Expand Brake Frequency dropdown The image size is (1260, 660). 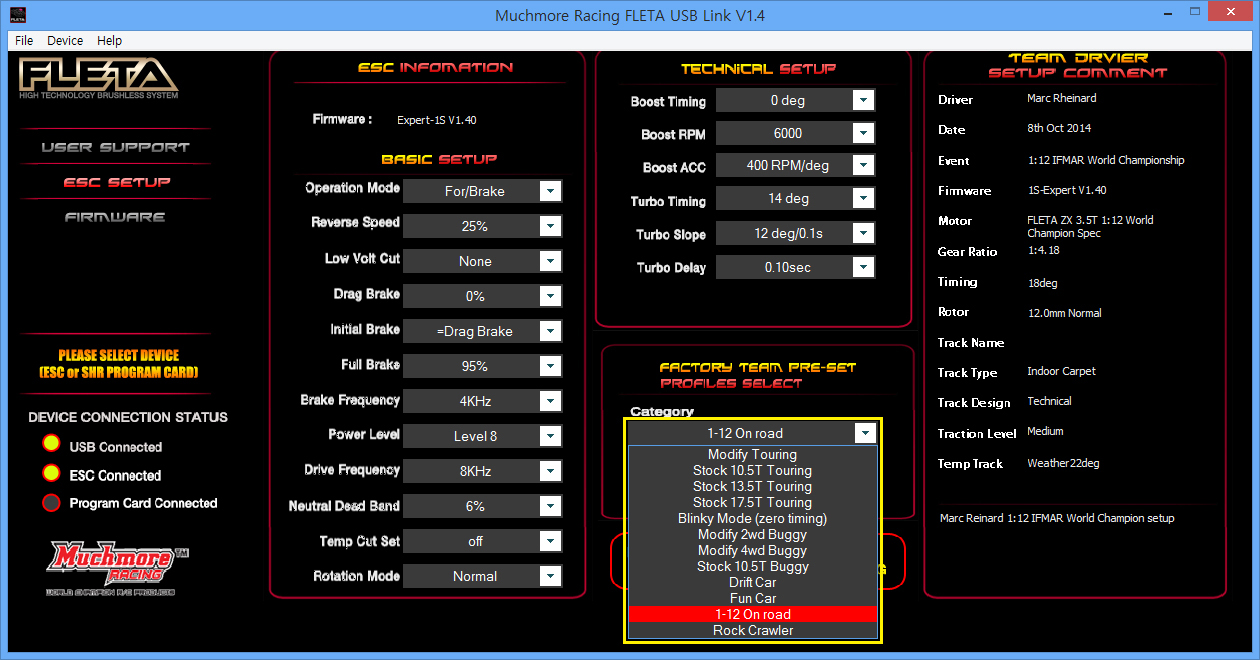(x=550, y=401)
